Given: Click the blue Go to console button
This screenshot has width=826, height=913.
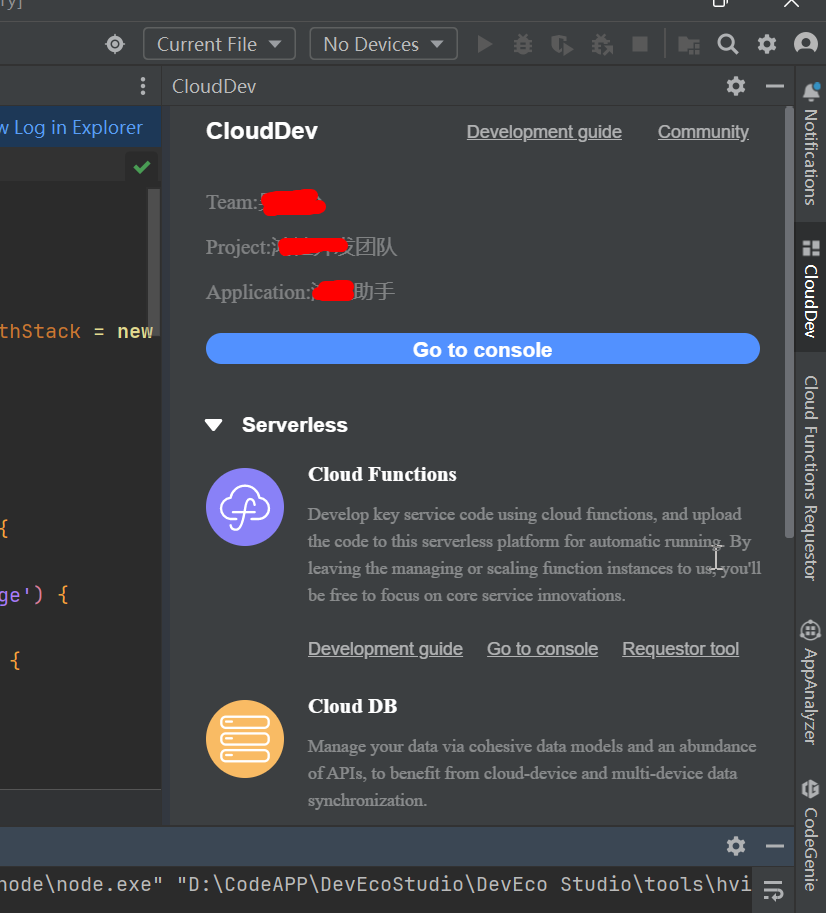Looking at the screenshot, I should click(x=483, y=349).
